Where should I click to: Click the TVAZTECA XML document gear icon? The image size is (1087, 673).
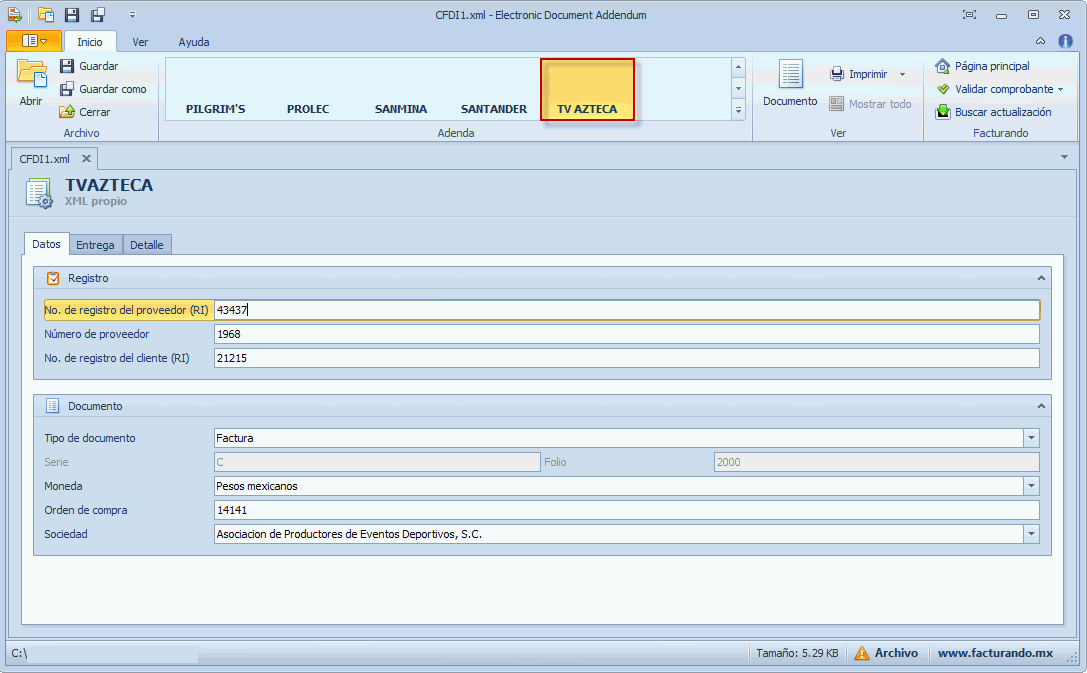pyautogui.click(x=39, y=193)
